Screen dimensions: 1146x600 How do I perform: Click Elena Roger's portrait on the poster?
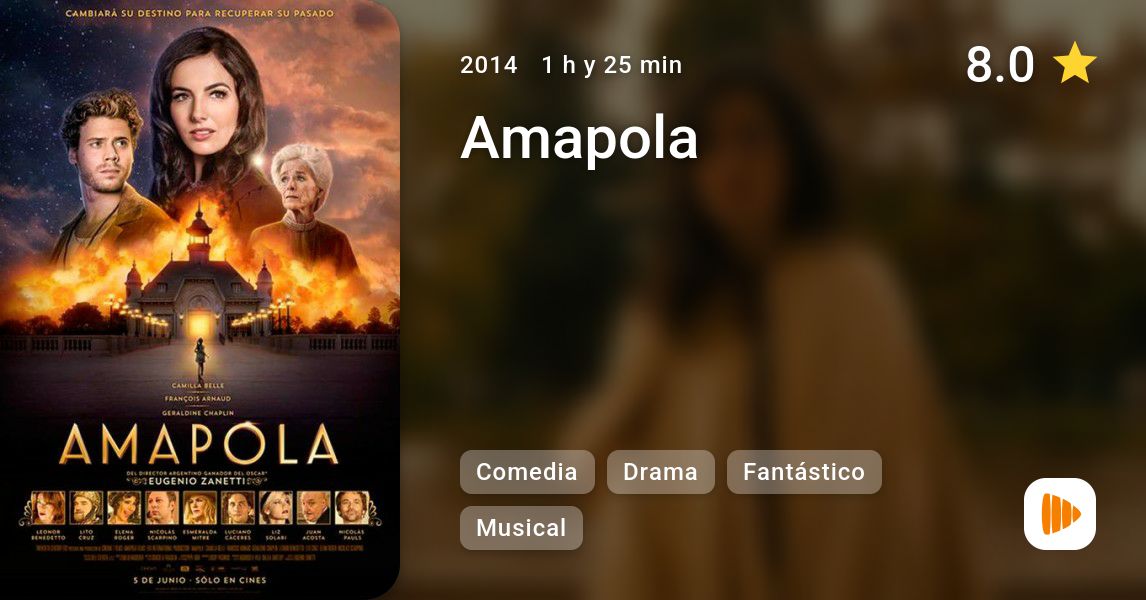pyautogui.click(x=124, y=508)
